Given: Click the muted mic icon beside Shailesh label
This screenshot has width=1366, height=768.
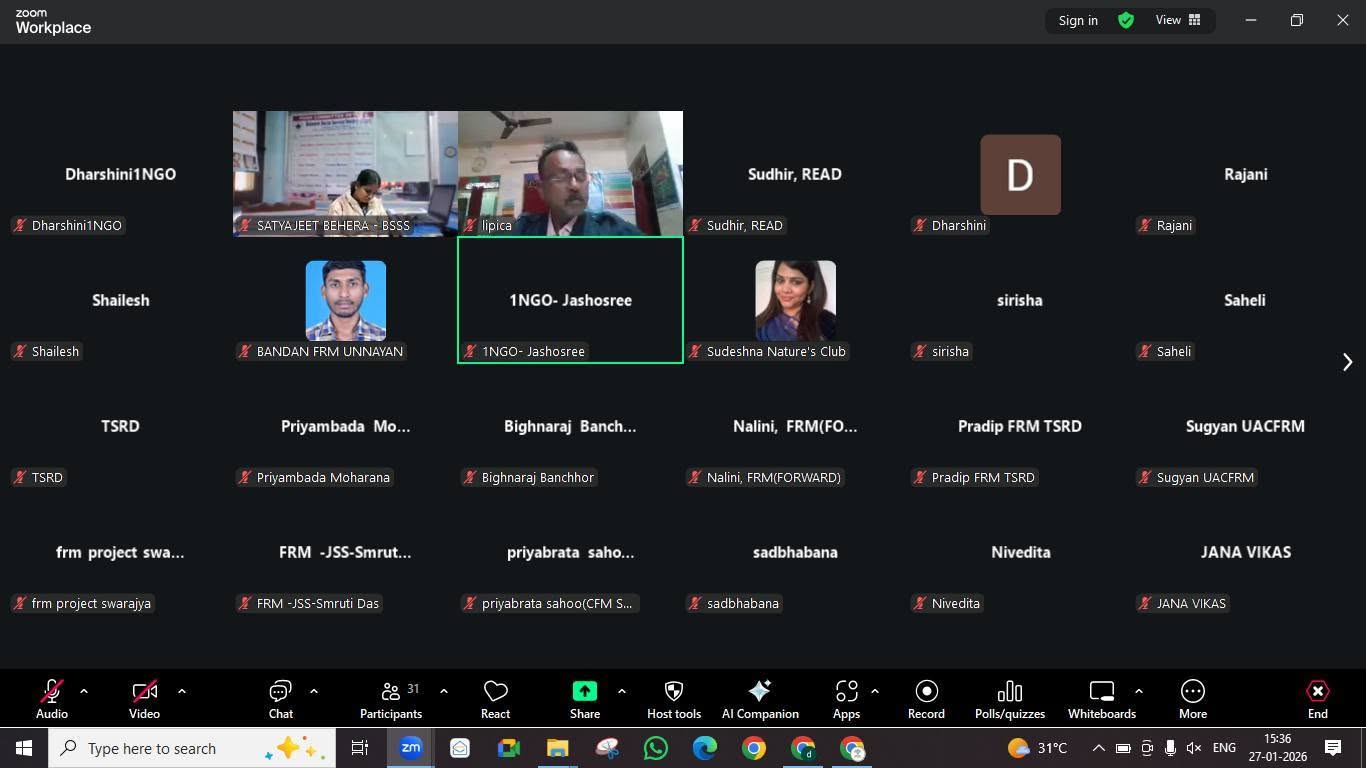Looking at the screenshot, I should [19, 351].
